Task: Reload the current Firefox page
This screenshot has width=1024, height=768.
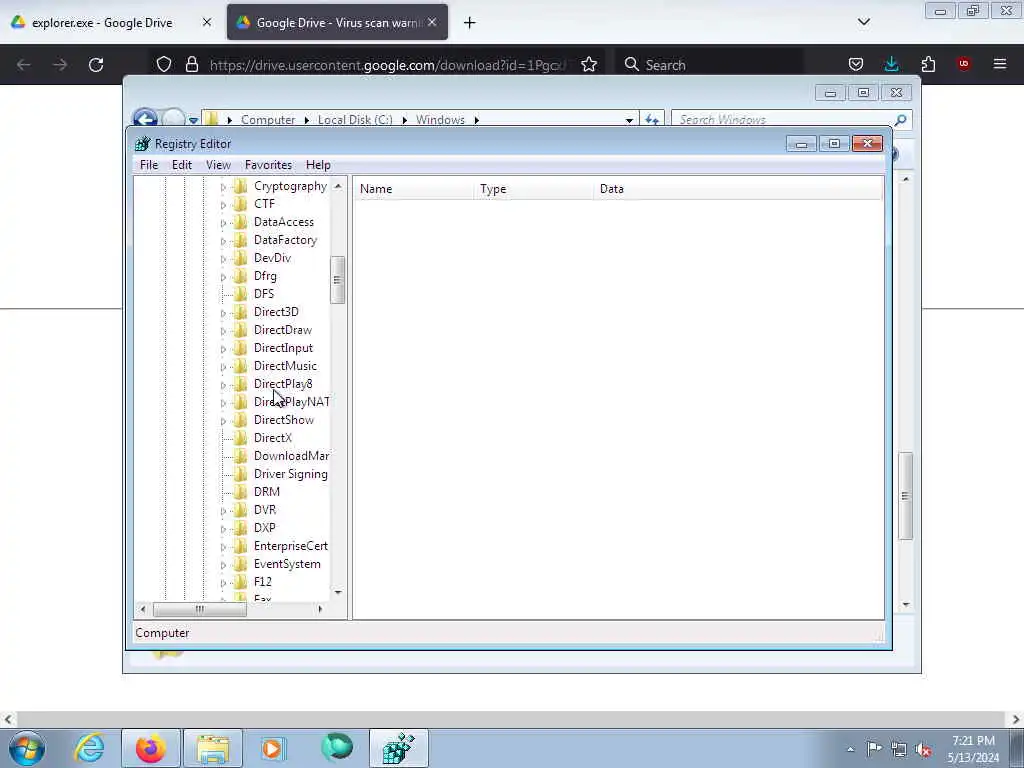Action: tap(96, 65)
